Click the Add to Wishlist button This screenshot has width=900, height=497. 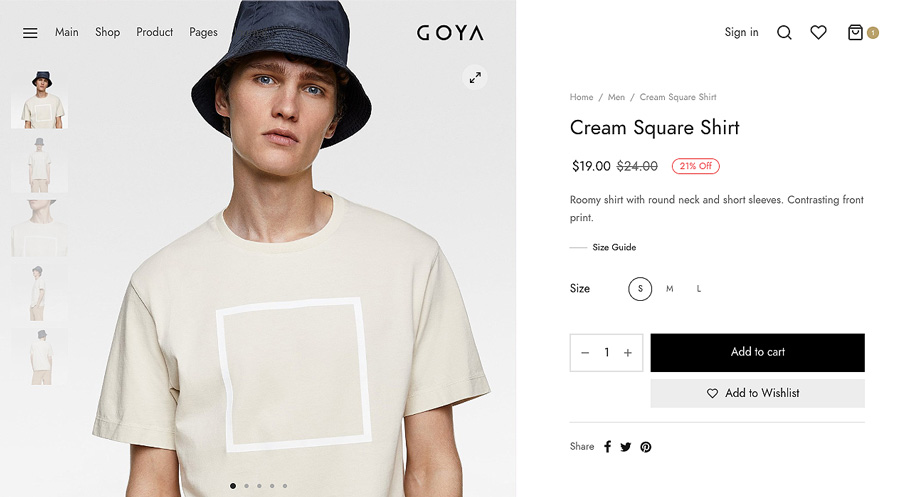[x=757, y=393]
